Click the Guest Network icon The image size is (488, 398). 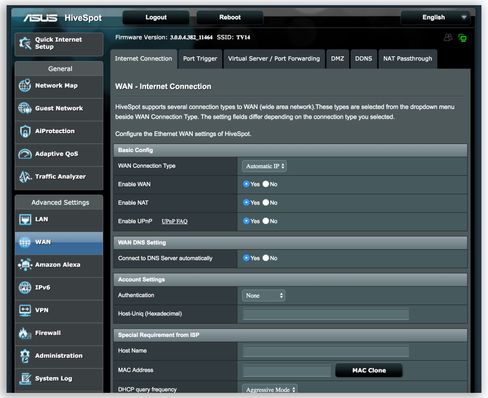click(x=25, y=108)
